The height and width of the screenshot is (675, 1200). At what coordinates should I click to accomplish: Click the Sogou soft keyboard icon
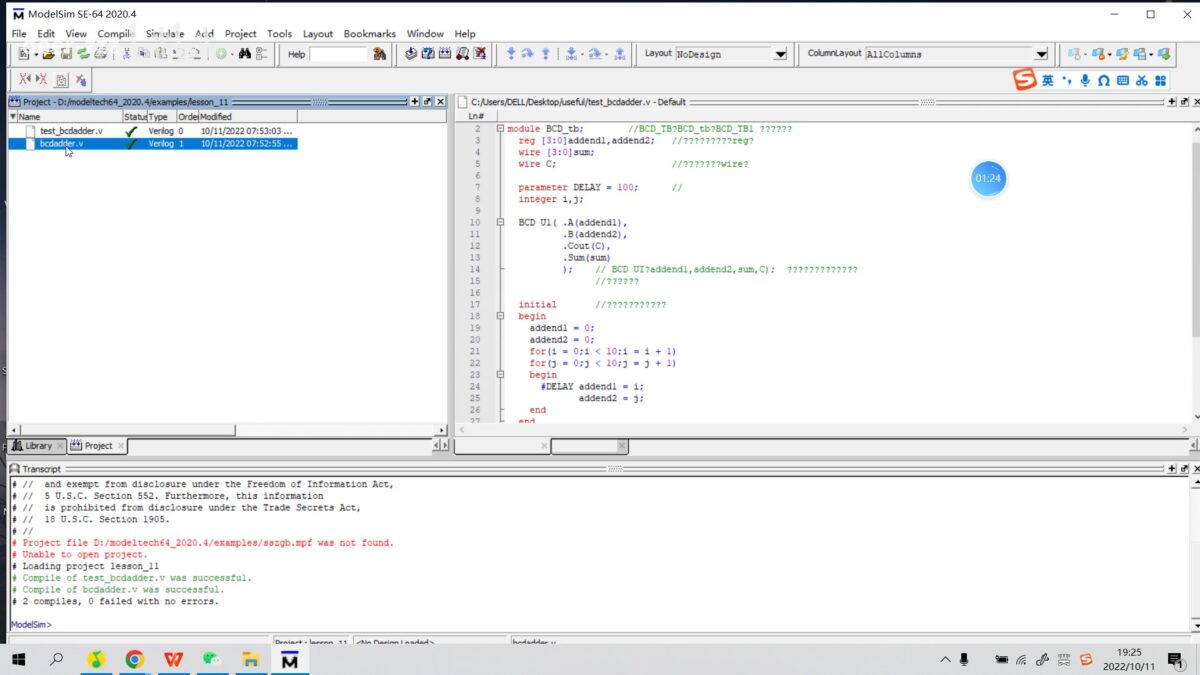click(1123, 80)
